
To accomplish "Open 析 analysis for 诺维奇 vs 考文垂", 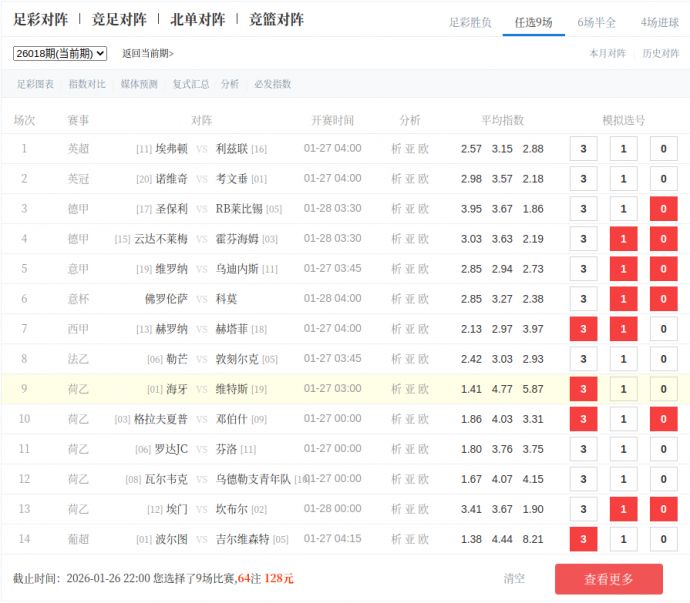I will [396, 179].
